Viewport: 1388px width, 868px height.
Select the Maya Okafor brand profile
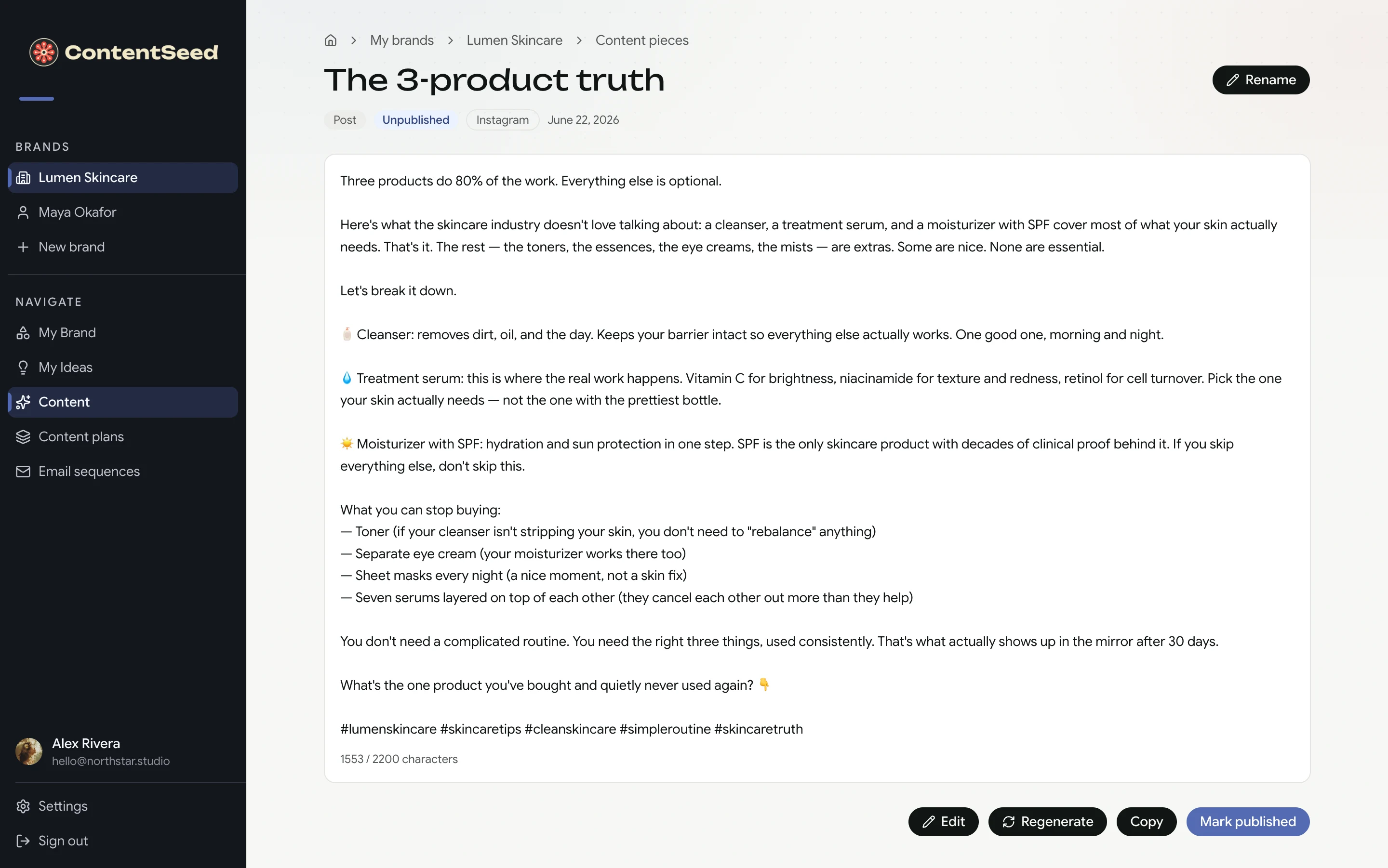pos(123,212)
